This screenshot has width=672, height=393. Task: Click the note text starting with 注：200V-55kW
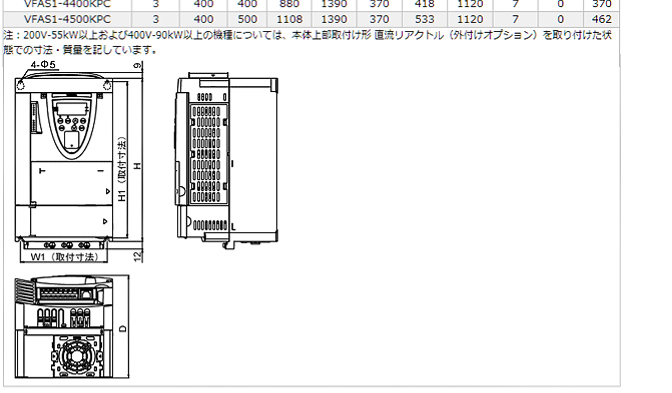pos(307,42)
